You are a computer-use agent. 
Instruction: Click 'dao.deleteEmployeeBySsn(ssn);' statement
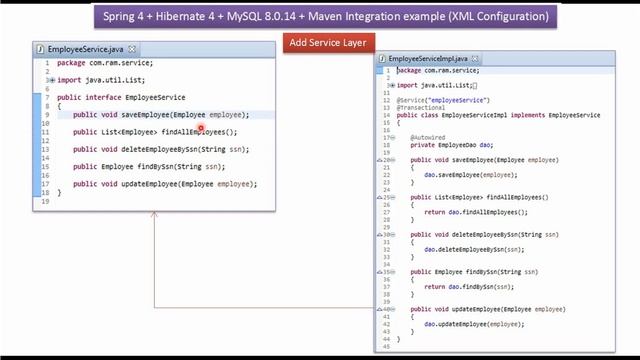click(x=474, y=249)
